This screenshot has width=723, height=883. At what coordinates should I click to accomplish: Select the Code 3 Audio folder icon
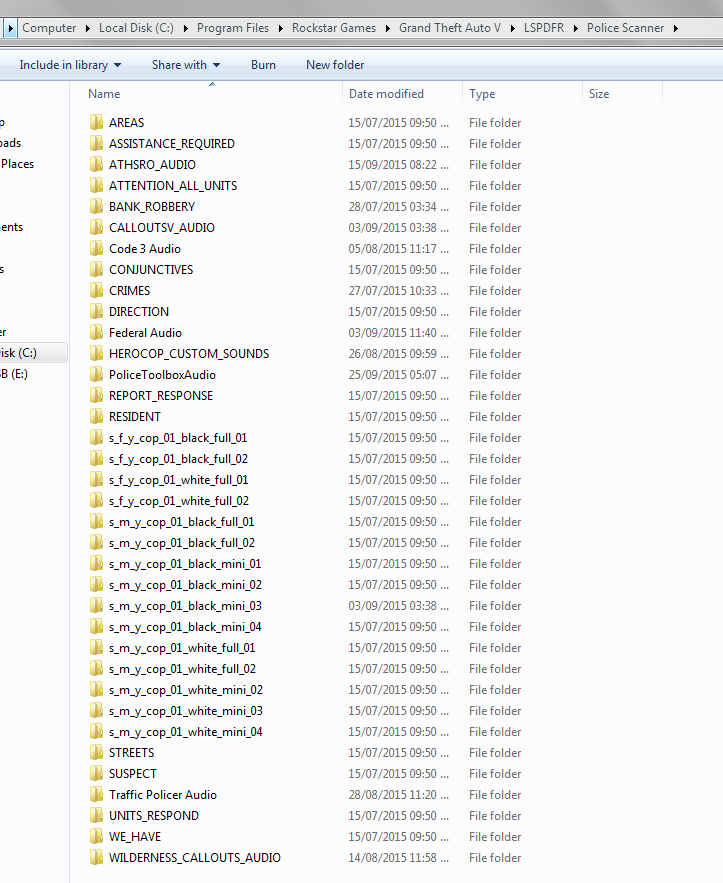(96, 248)
